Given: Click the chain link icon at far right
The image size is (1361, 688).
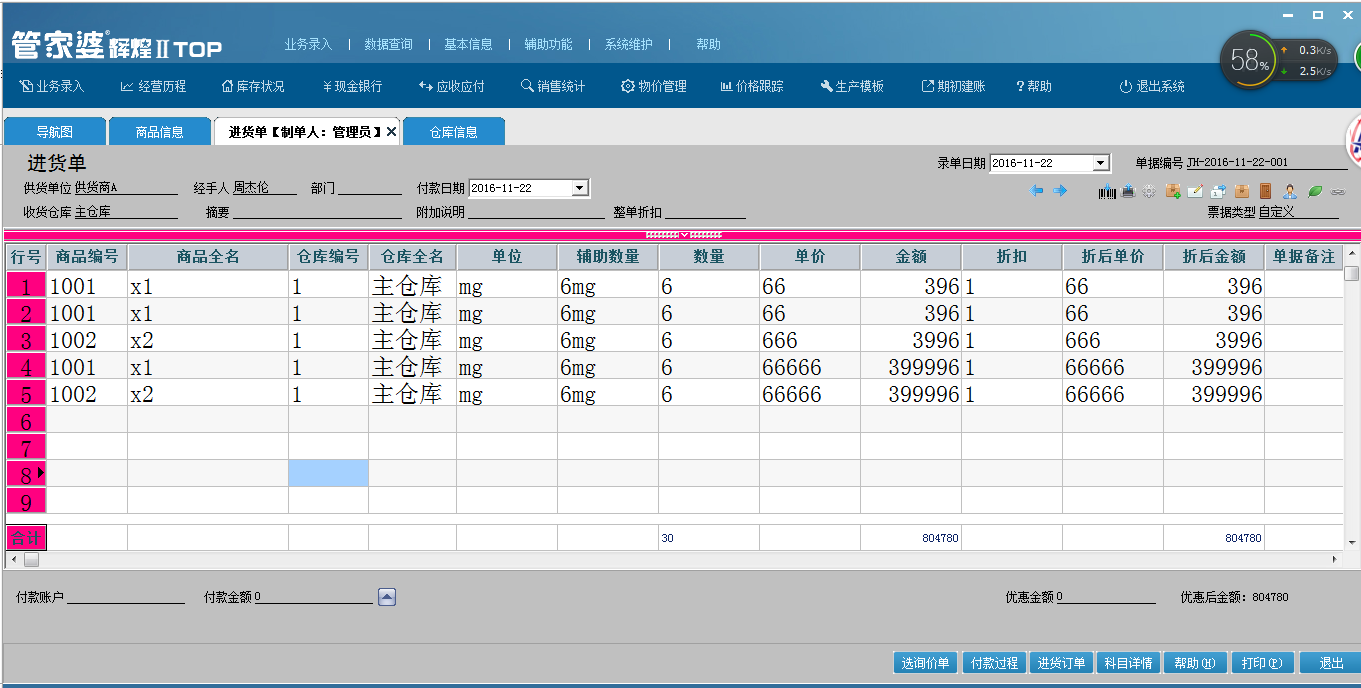Looking at the screenshot, I should pyautogui.click(x=1337, y=191).
